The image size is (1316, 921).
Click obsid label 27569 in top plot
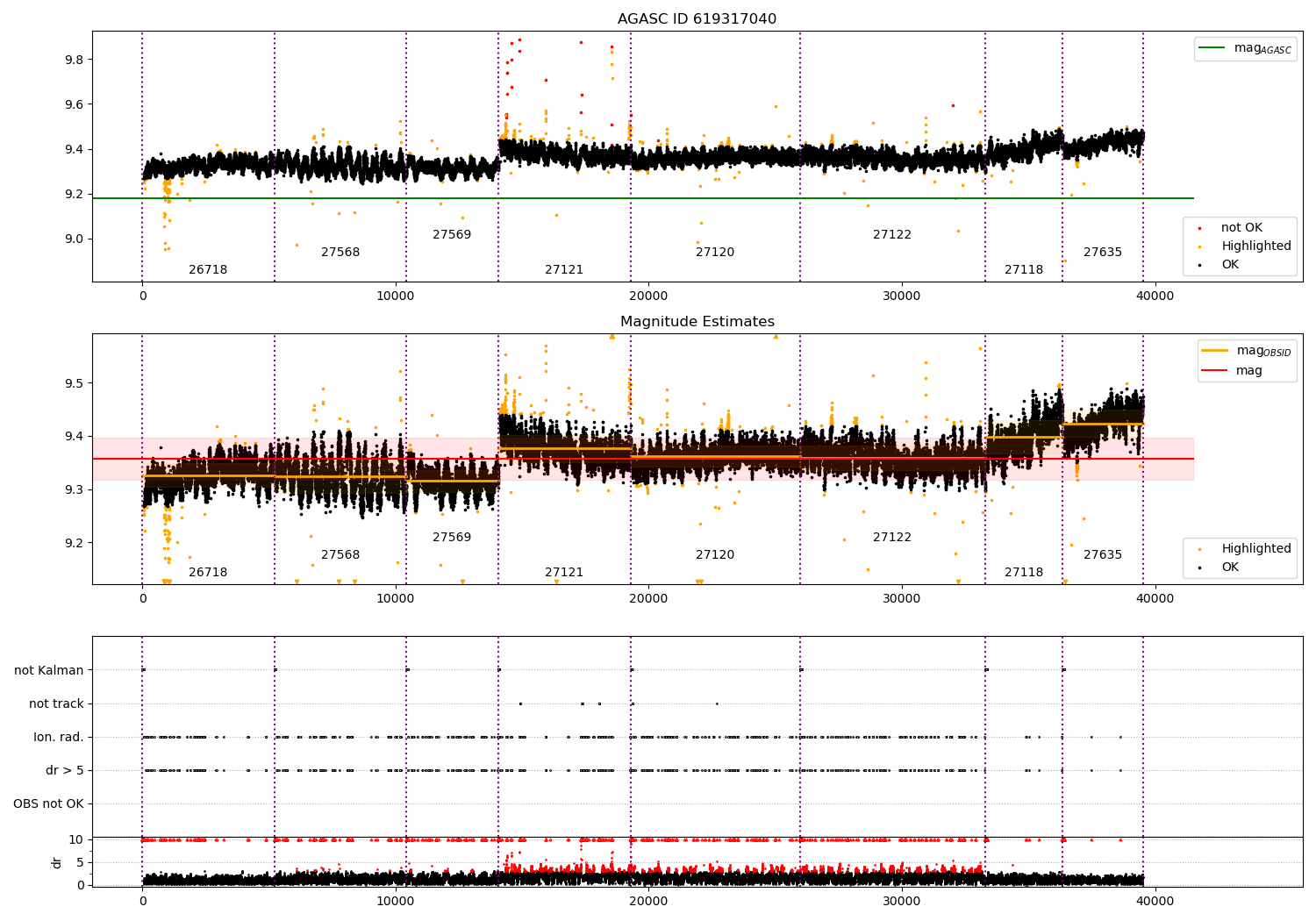452,235
